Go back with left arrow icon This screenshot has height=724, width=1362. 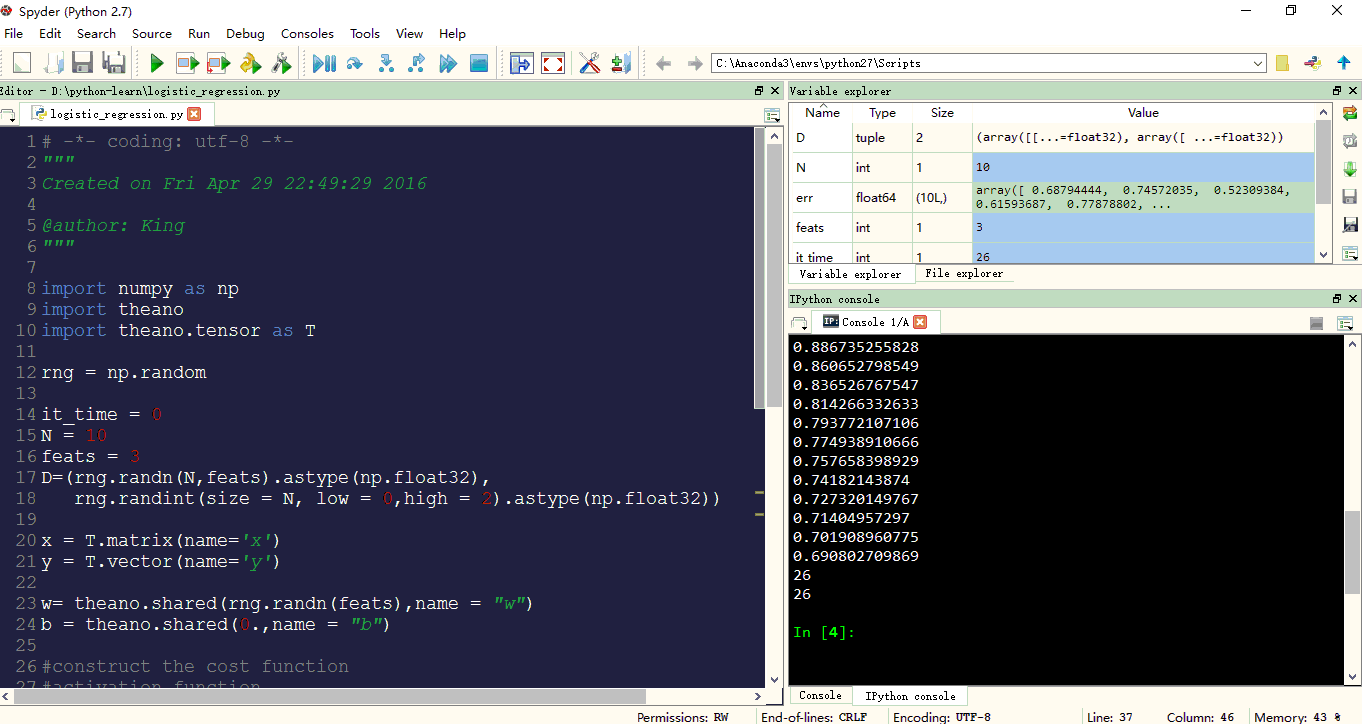663,64
